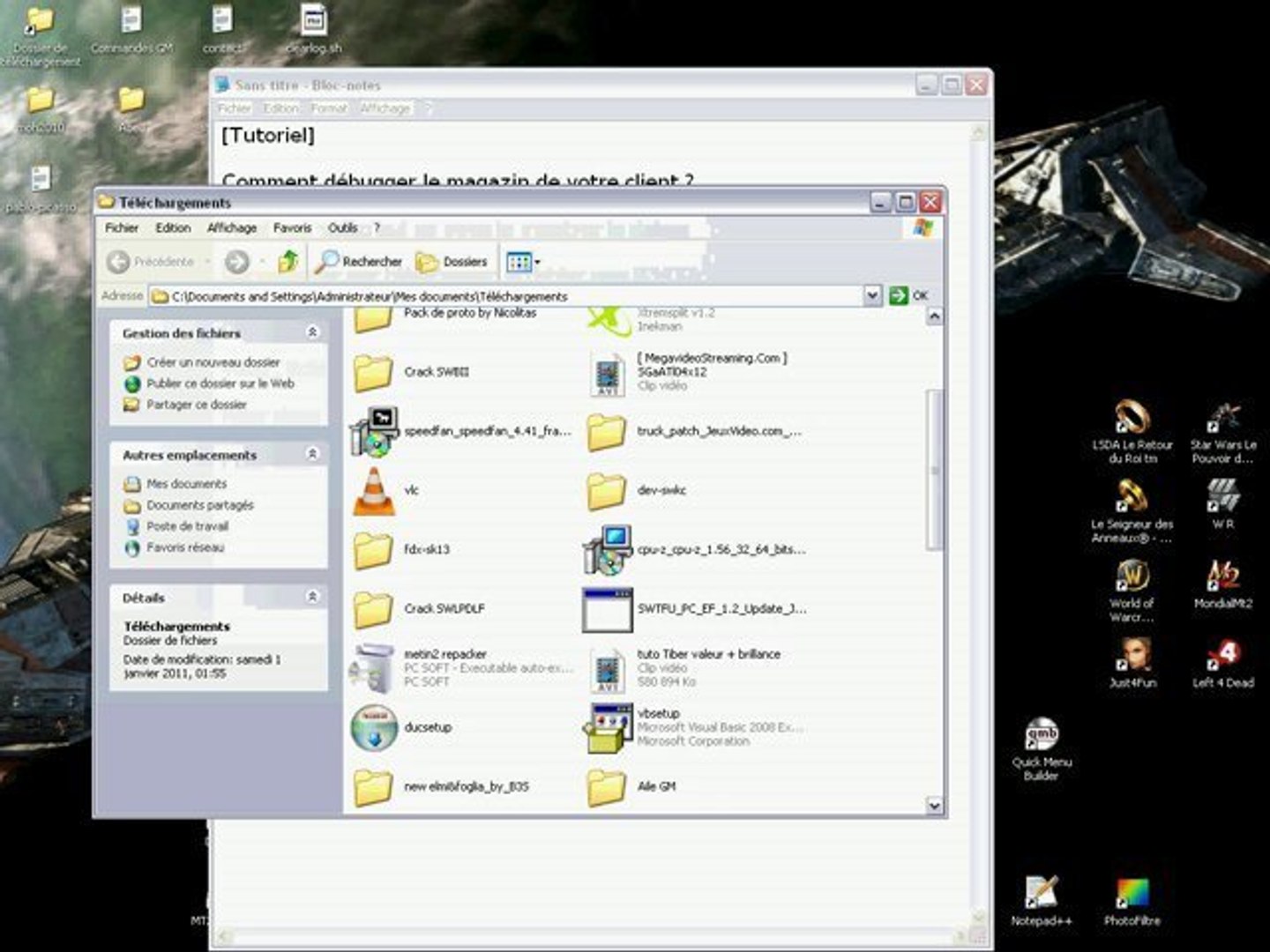Open Commandes GM desktop file

click(131, 29)
